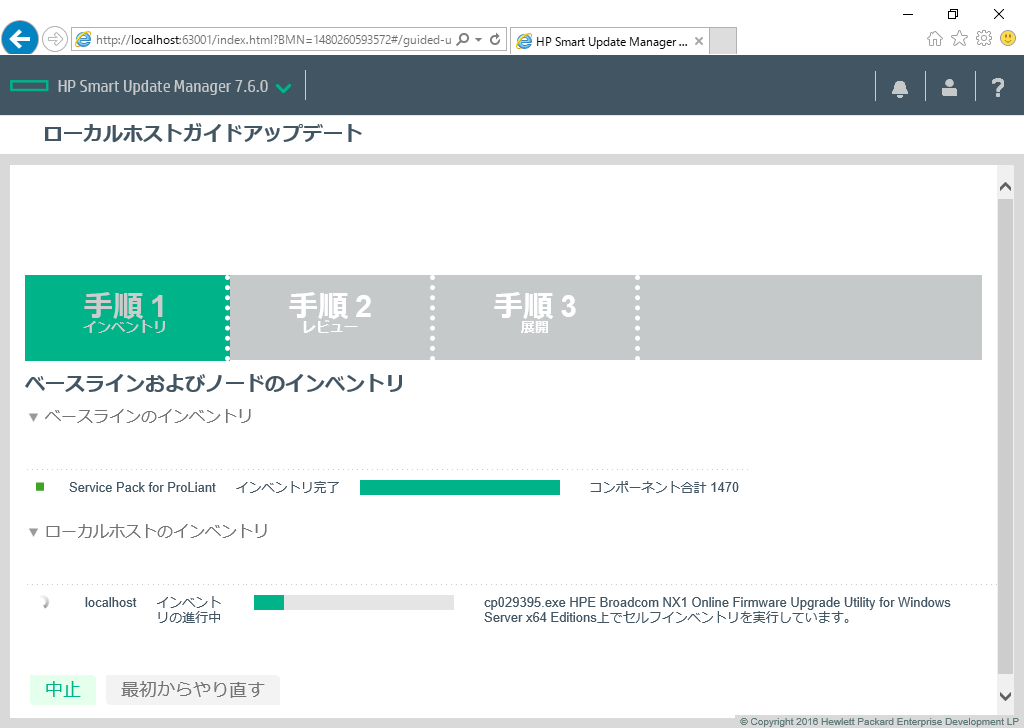This screenshot has height=728, width=1024.
Task: Click the smiley feedback icon
Action: [1008, 39]
